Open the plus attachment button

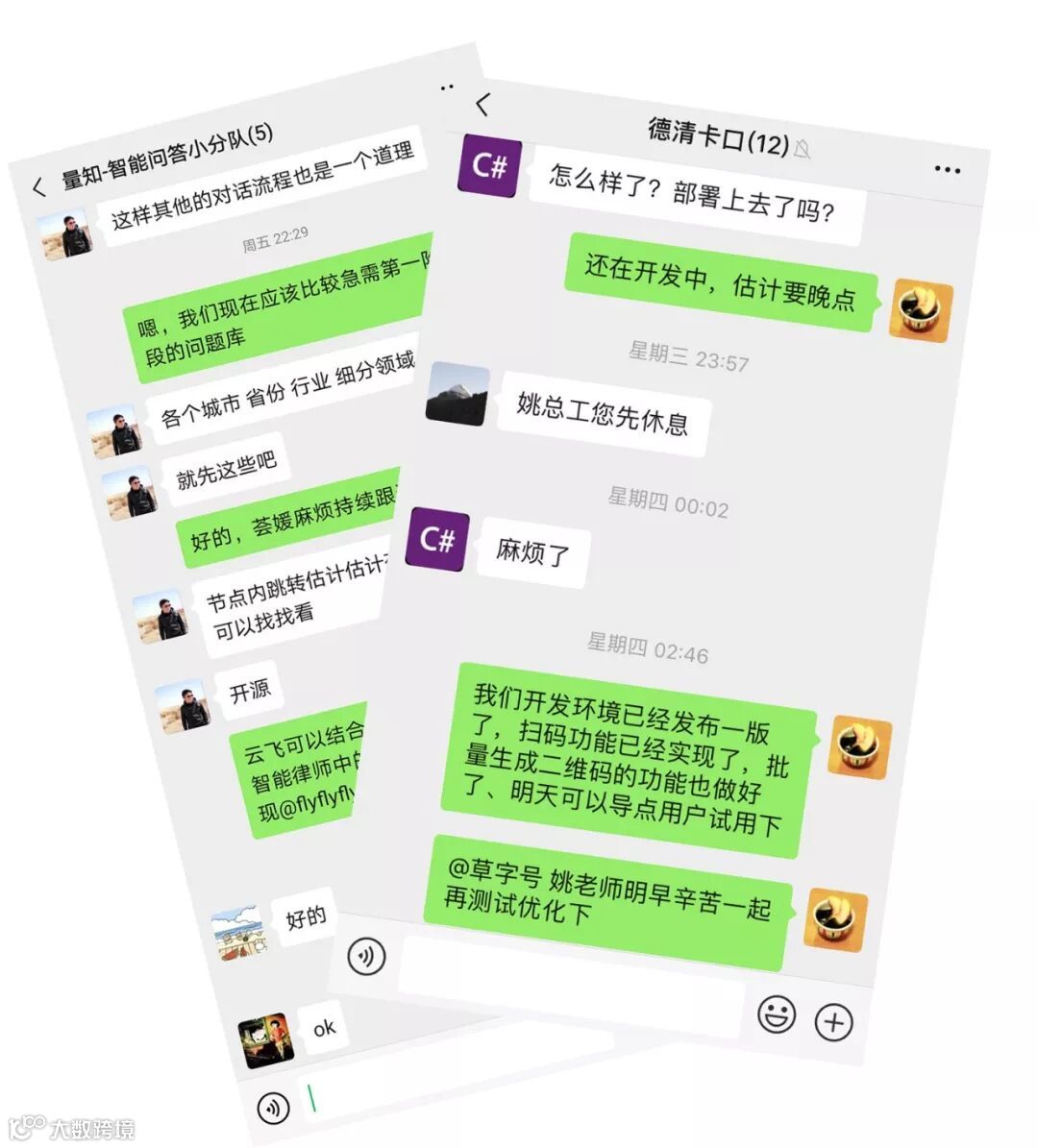(833, 1022)
